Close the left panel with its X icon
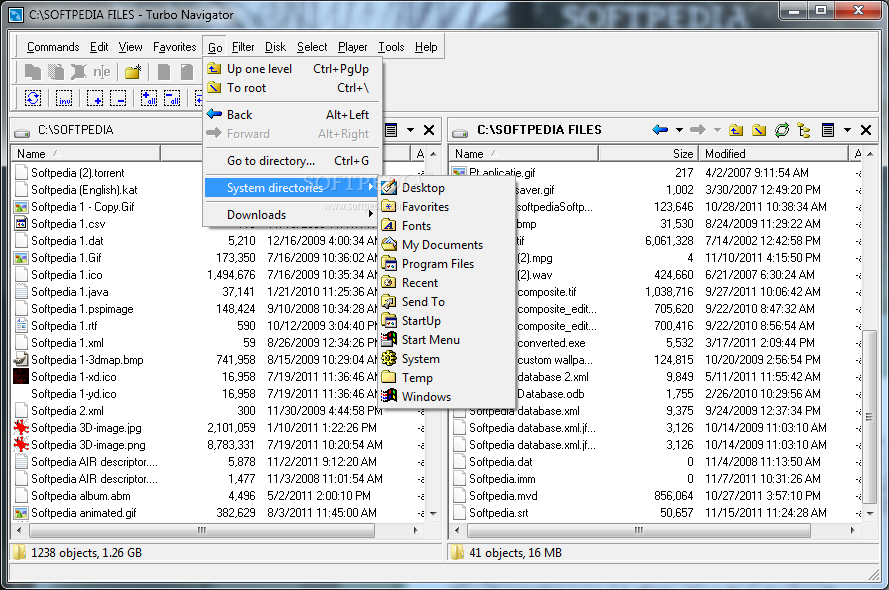 pyautogui.click(x=429, y=130)
